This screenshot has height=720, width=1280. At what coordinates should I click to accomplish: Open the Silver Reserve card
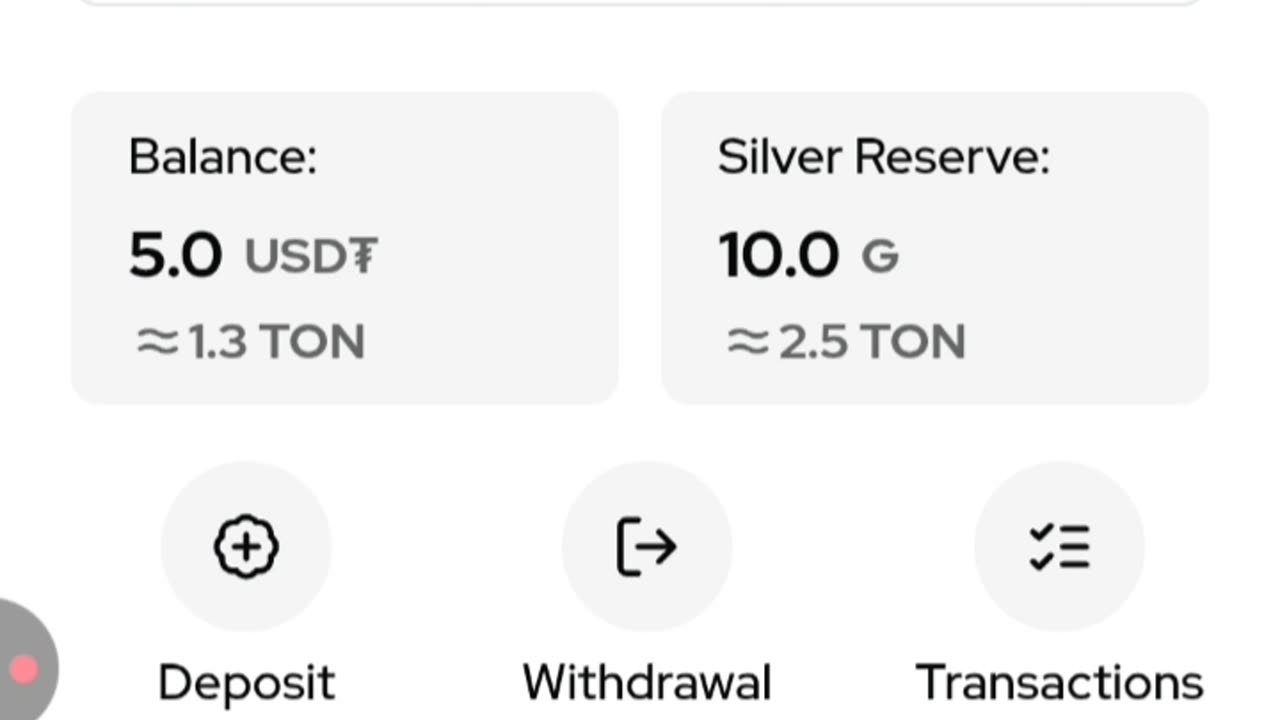click(x=935, y=248)
